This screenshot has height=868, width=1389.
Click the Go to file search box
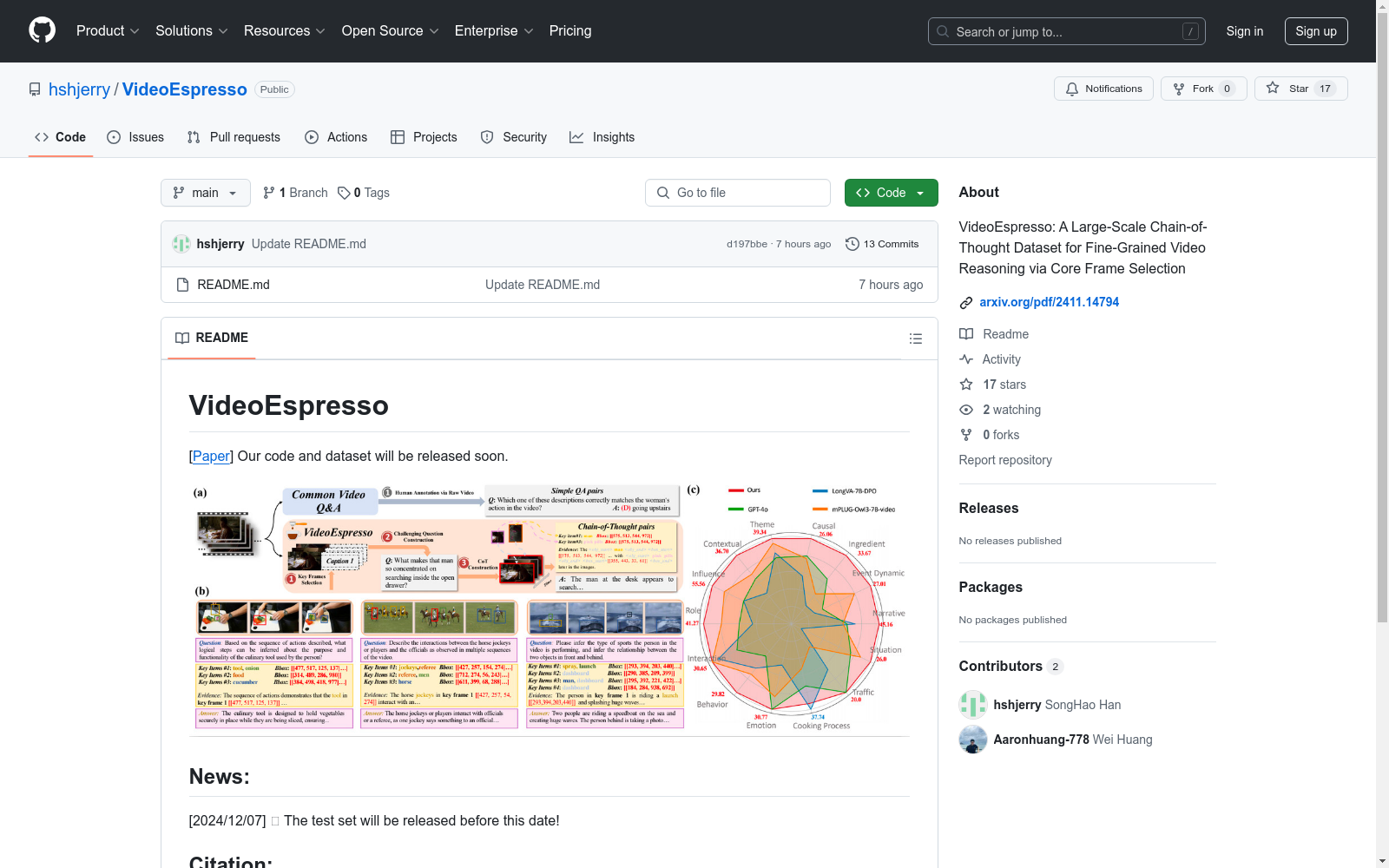pos(738,193)
